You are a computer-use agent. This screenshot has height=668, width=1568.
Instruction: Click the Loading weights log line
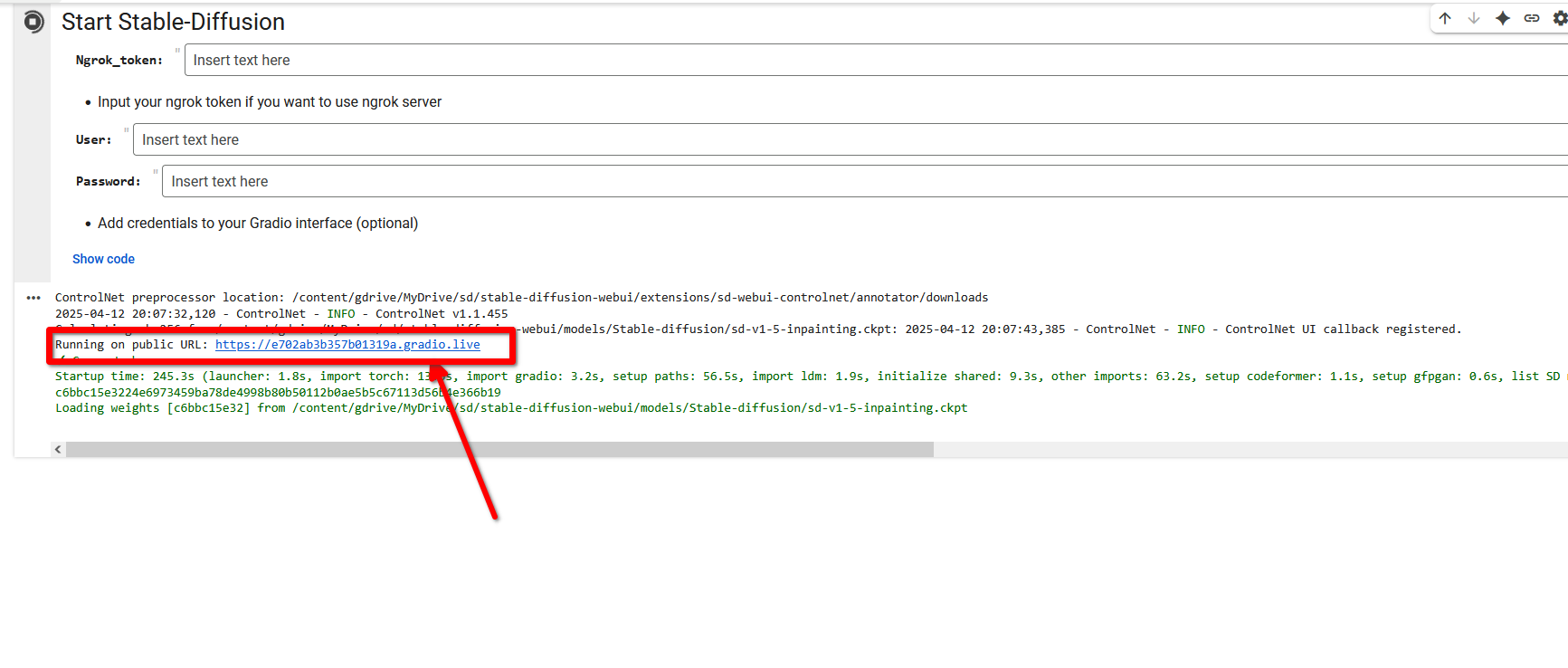(x=511, y=408)
